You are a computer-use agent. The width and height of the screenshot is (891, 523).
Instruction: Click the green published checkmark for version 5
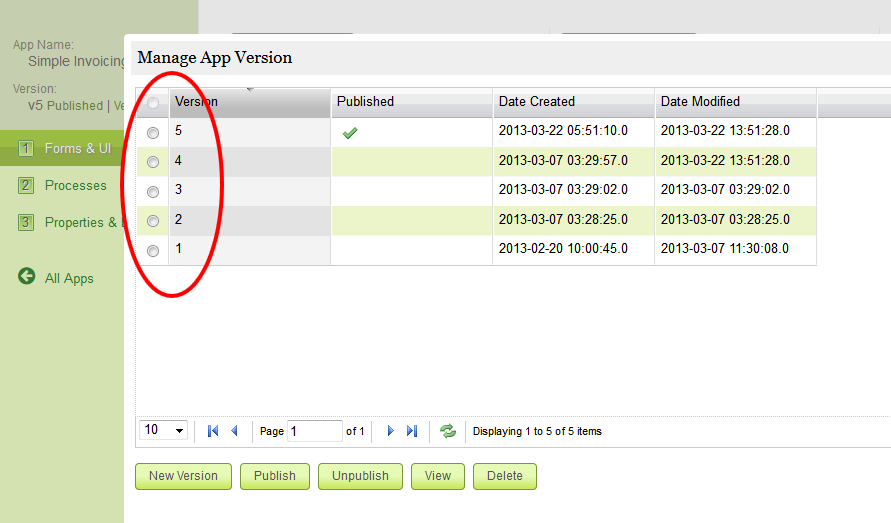pos(350,132)
